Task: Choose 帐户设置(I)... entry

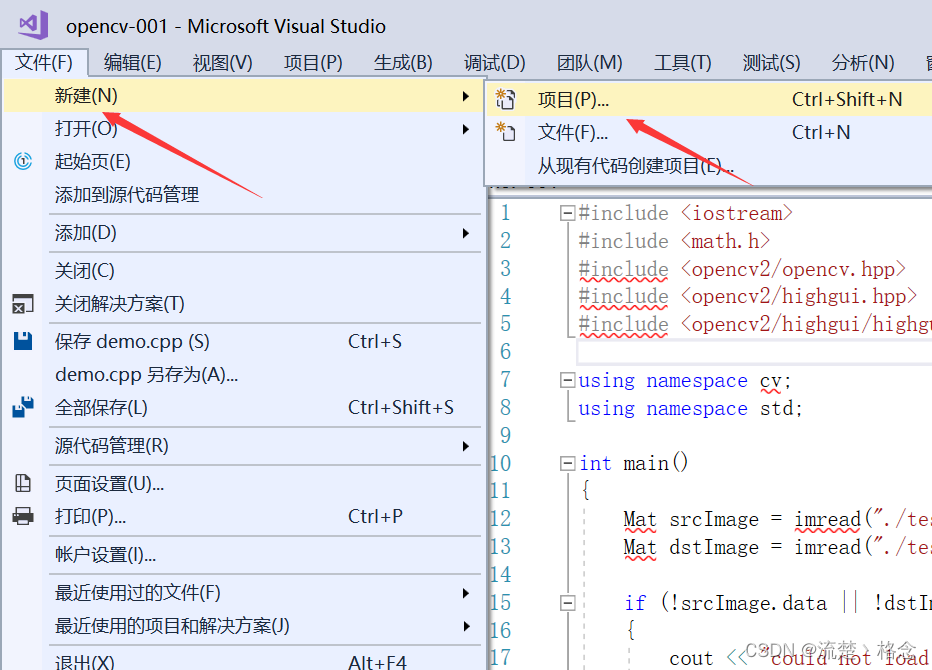Action: 105,555
